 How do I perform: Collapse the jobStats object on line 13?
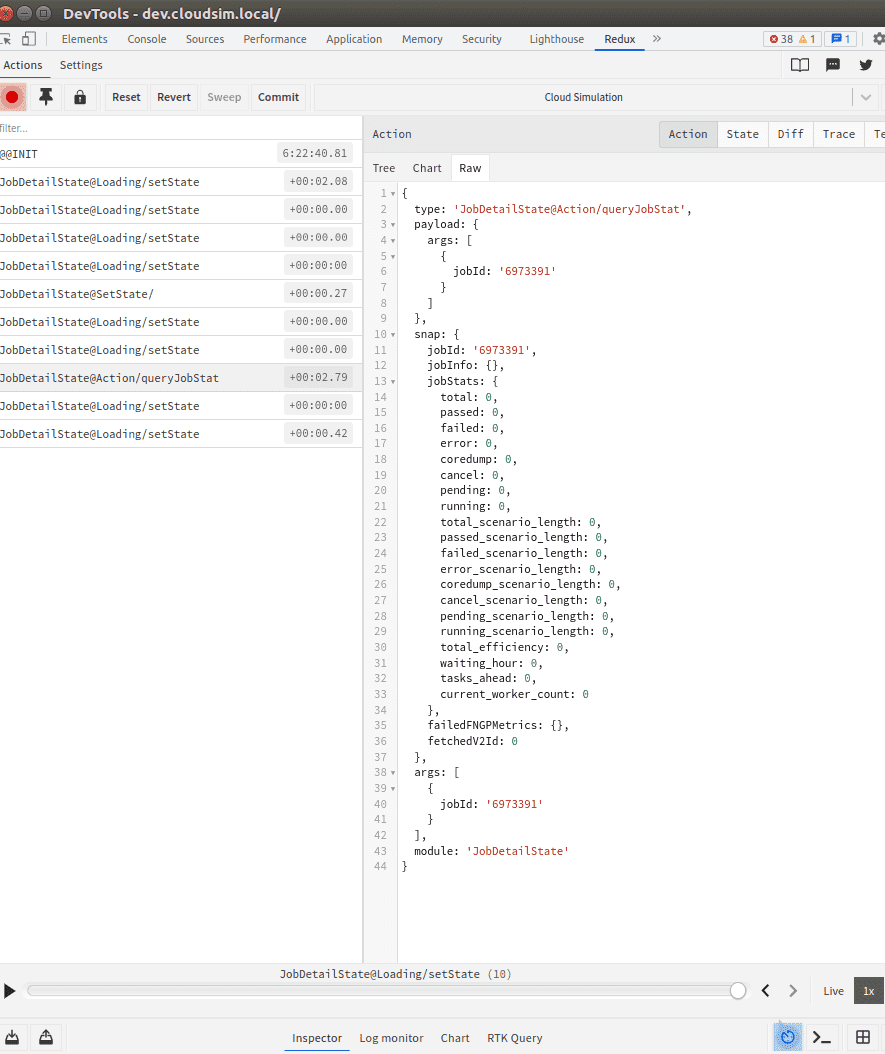coord(393,381)
